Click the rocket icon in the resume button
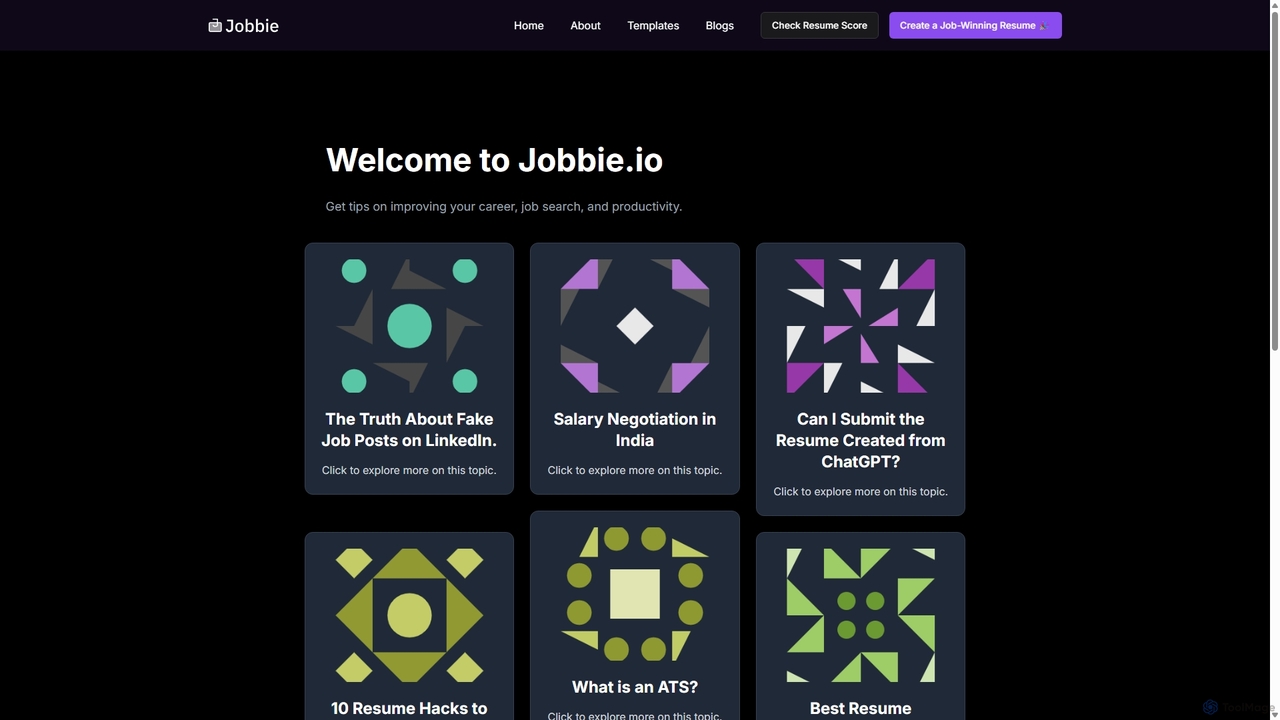This screenshot has width=1280, height=720. [x=1044, y=26]
